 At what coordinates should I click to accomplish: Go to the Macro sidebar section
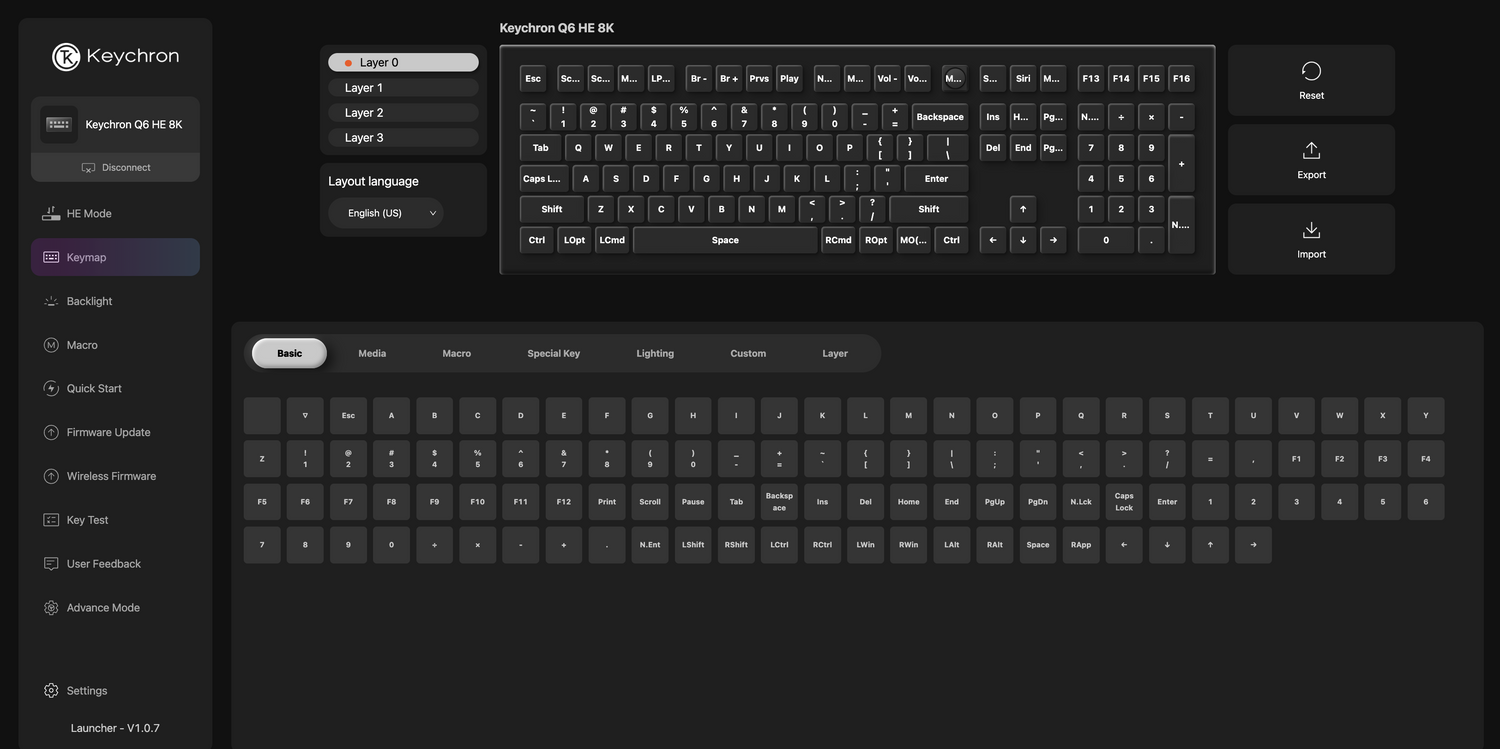click(82, 345)
